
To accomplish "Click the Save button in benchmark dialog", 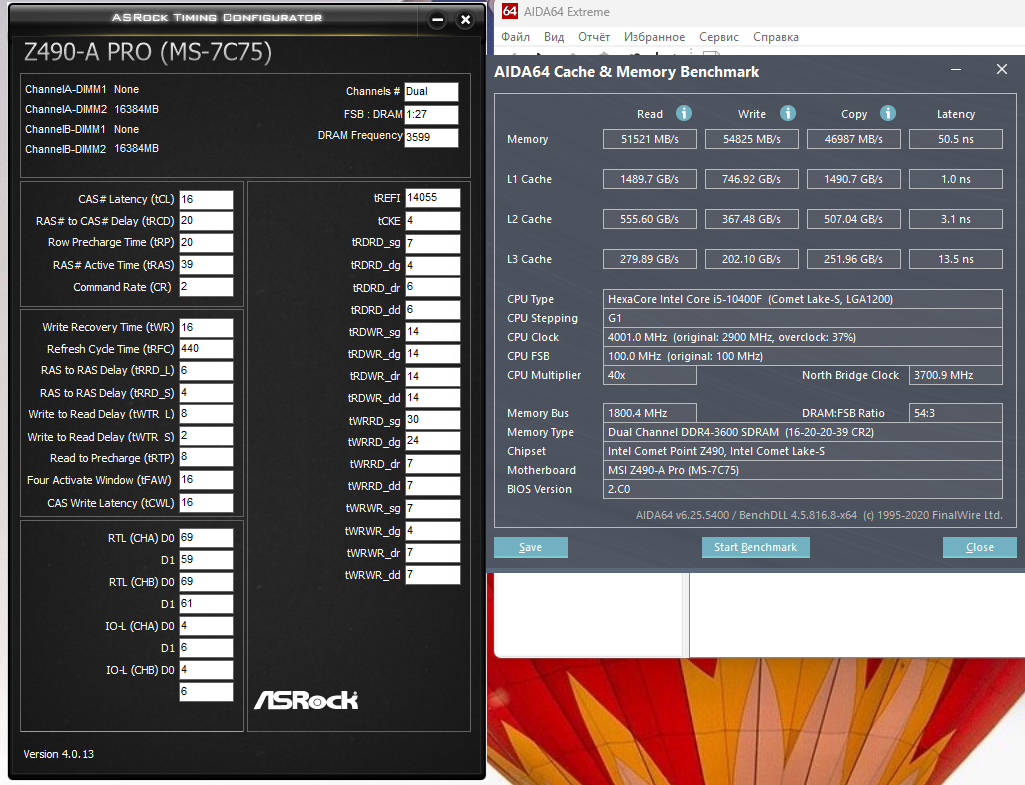I will [x=530, y=547].
